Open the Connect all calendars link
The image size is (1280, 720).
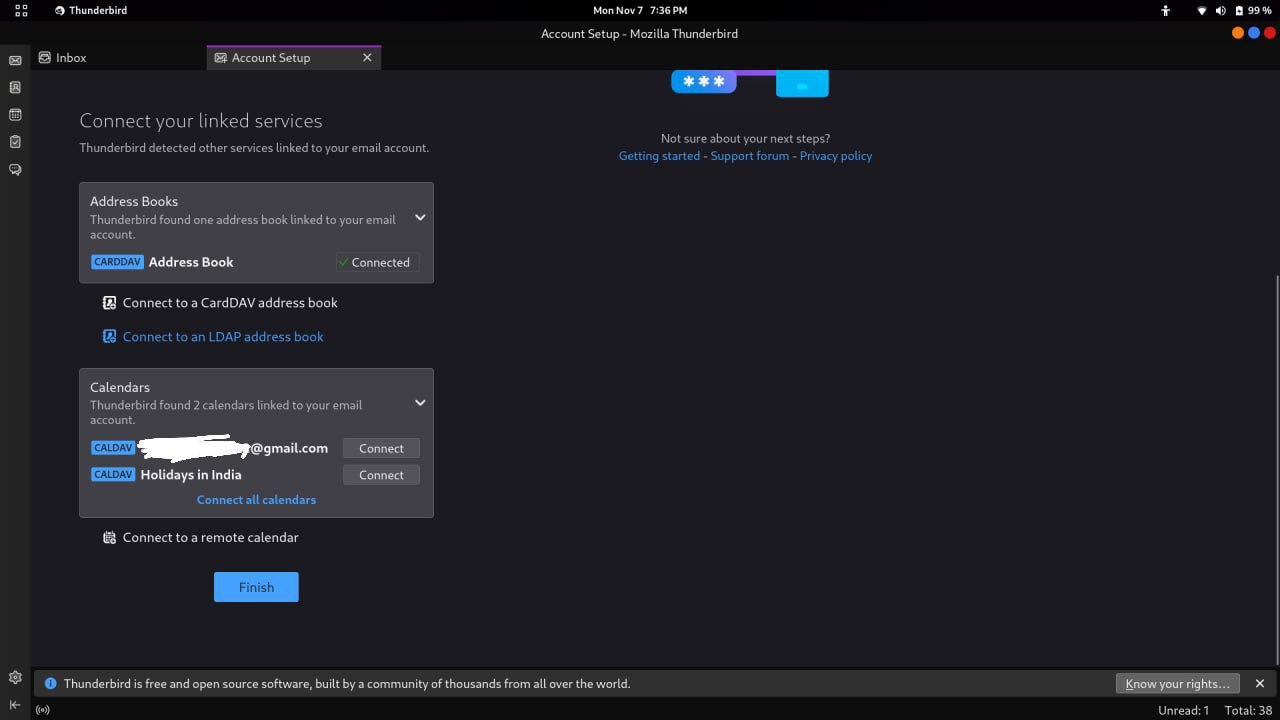pos(256,499)
